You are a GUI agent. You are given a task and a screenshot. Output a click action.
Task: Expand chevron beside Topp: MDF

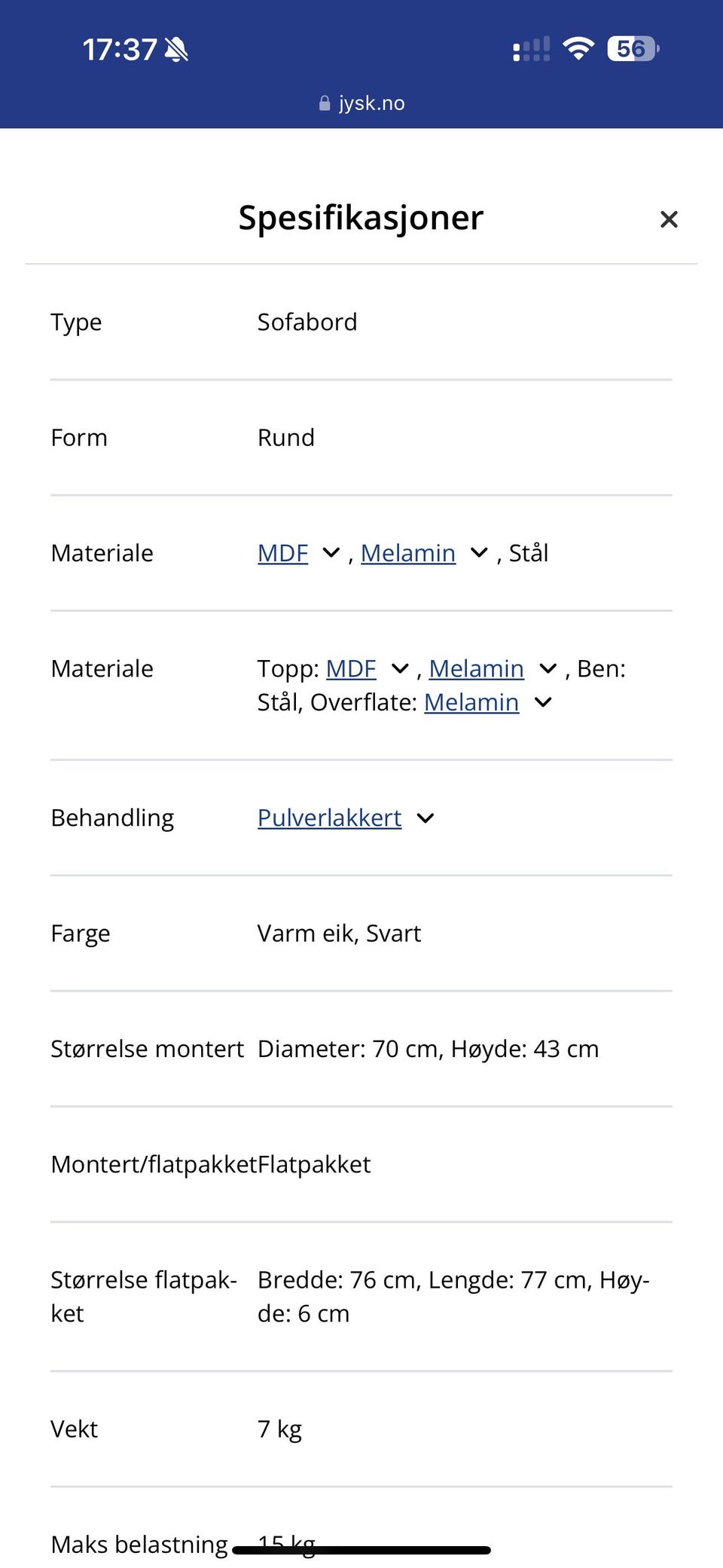tap(400, 668)
